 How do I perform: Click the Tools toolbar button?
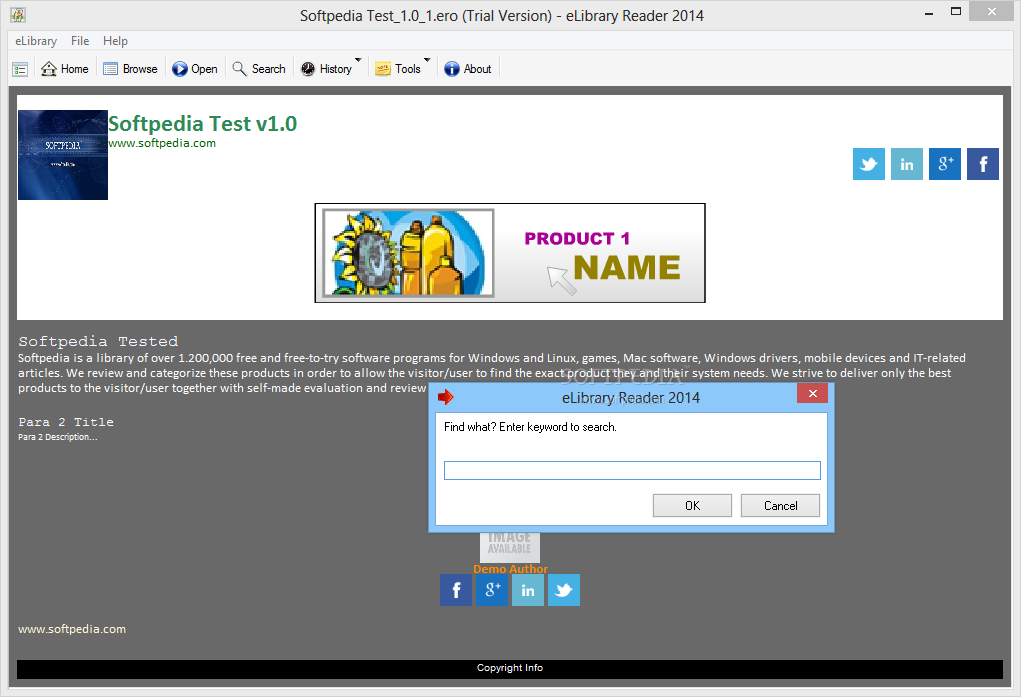(x=398, y=69)
